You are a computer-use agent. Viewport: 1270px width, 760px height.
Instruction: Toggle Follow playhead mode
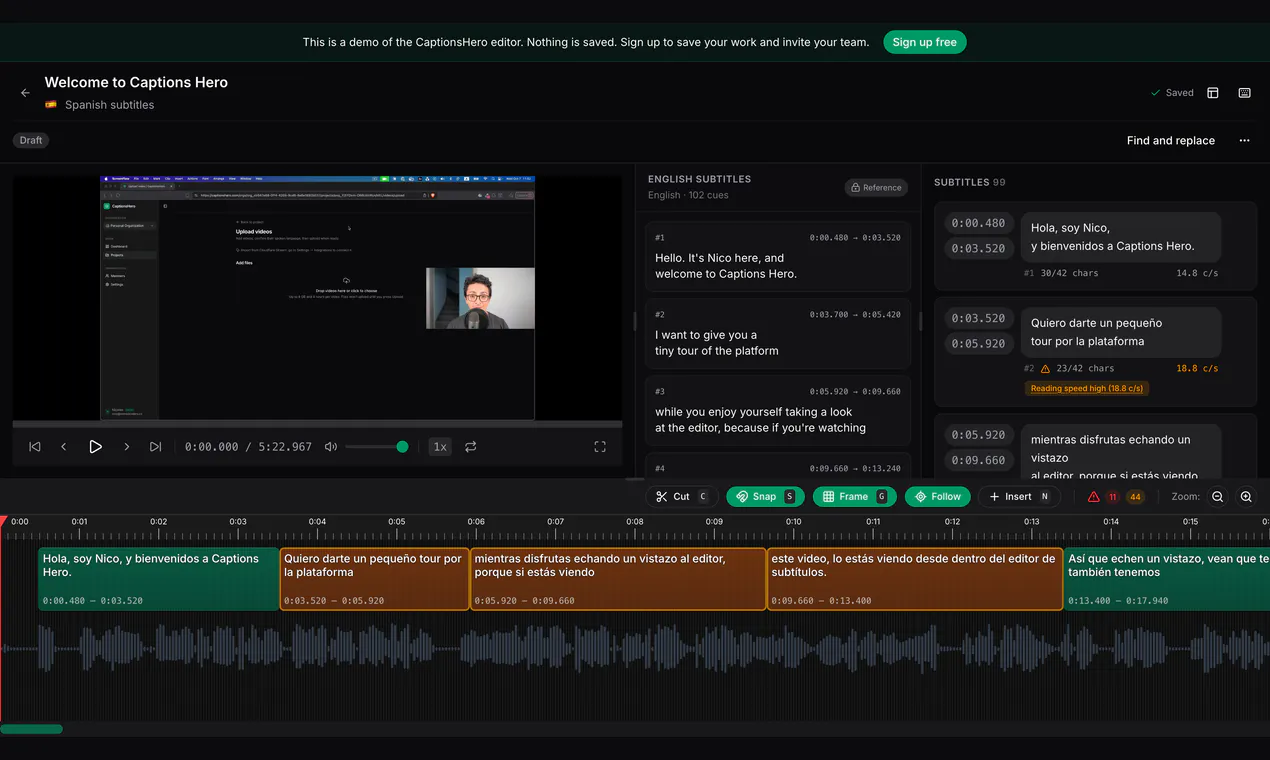(938, 497)
